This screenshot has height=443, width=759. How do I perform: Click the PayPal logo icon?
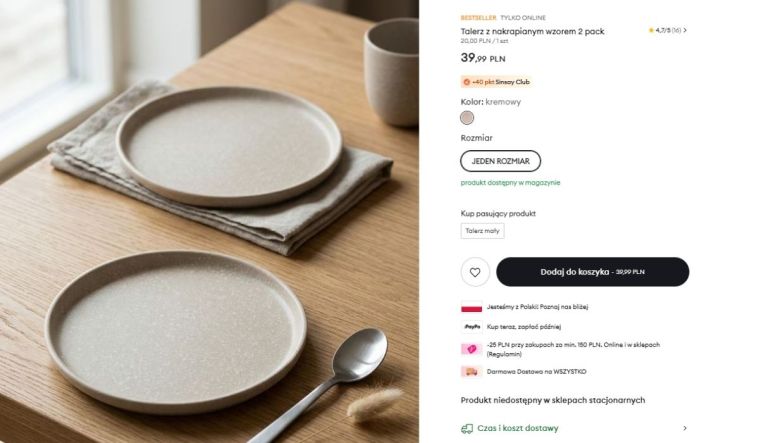tap(471, 327)
